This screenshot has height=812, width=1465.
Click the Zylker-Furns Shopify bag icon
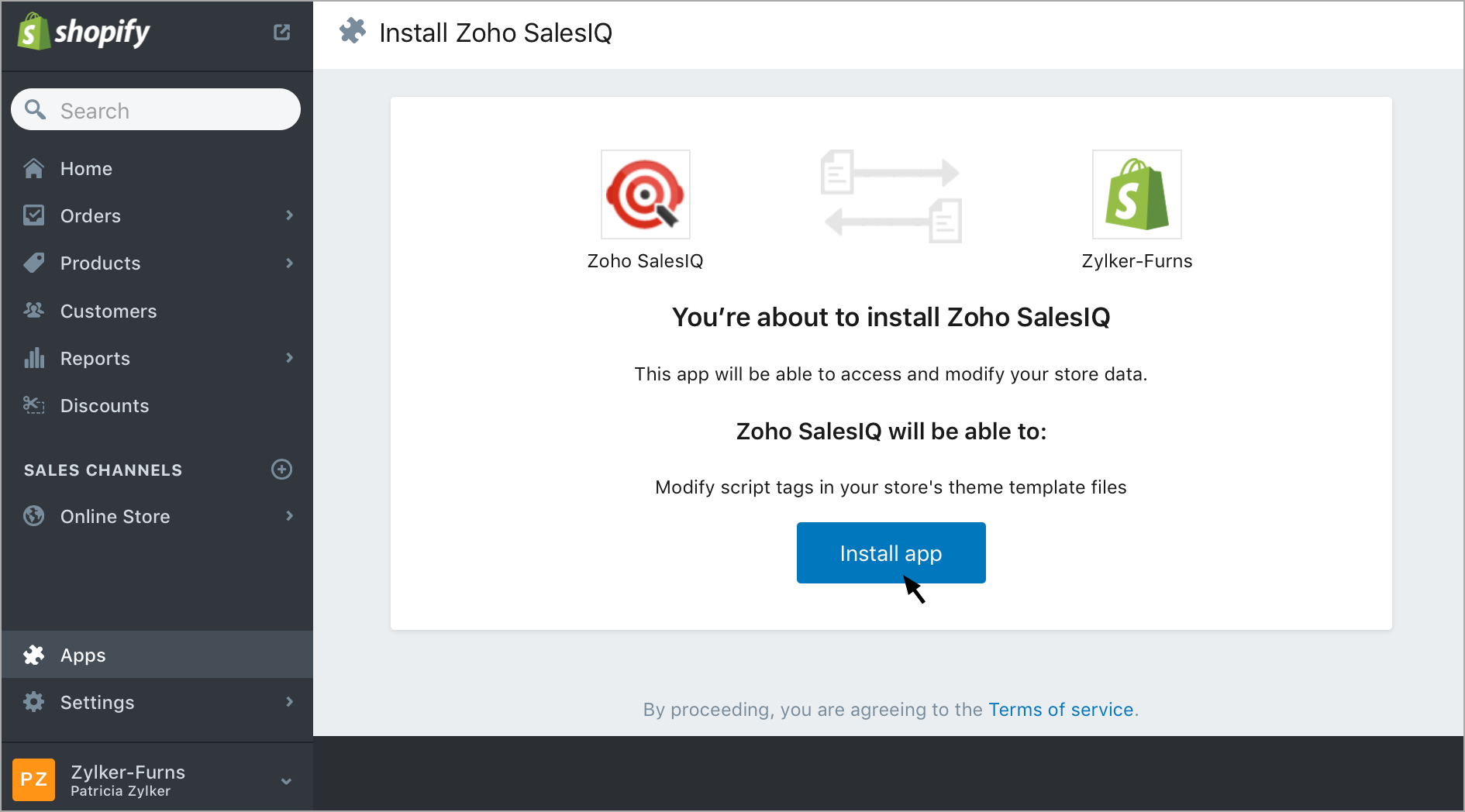(1136, 194)
